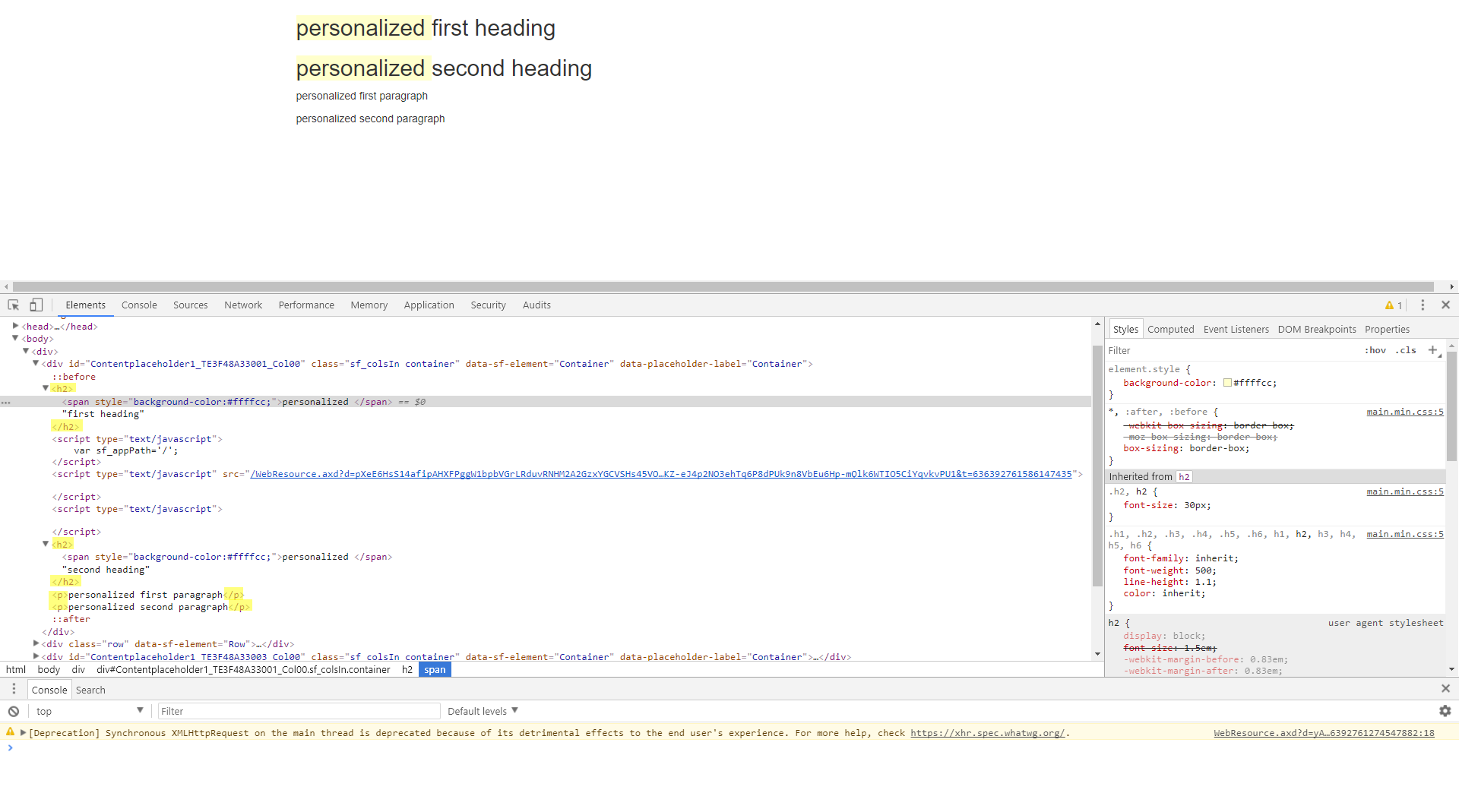Open the console drawer three-dot menu

pyautogui.click(x=14, y=689)
